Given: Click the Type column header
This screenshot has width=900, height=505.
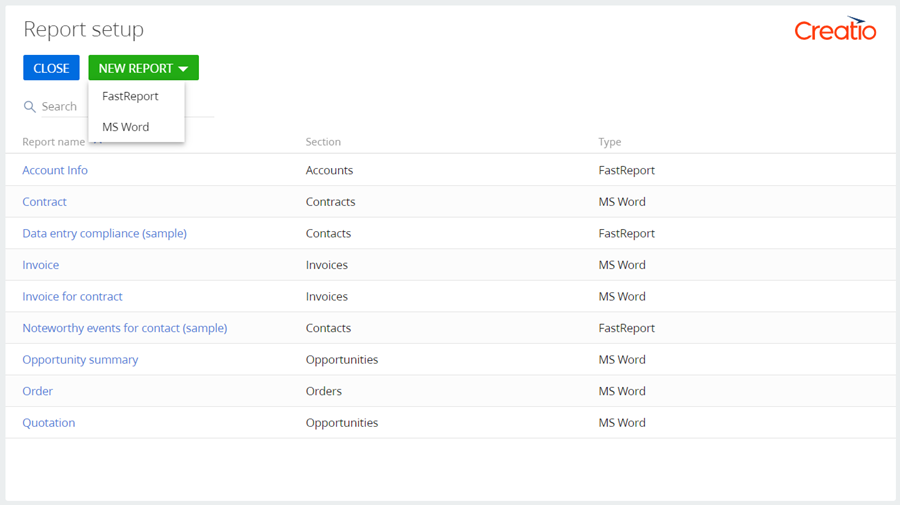Looking at the screenshot, I should point(610,142).
